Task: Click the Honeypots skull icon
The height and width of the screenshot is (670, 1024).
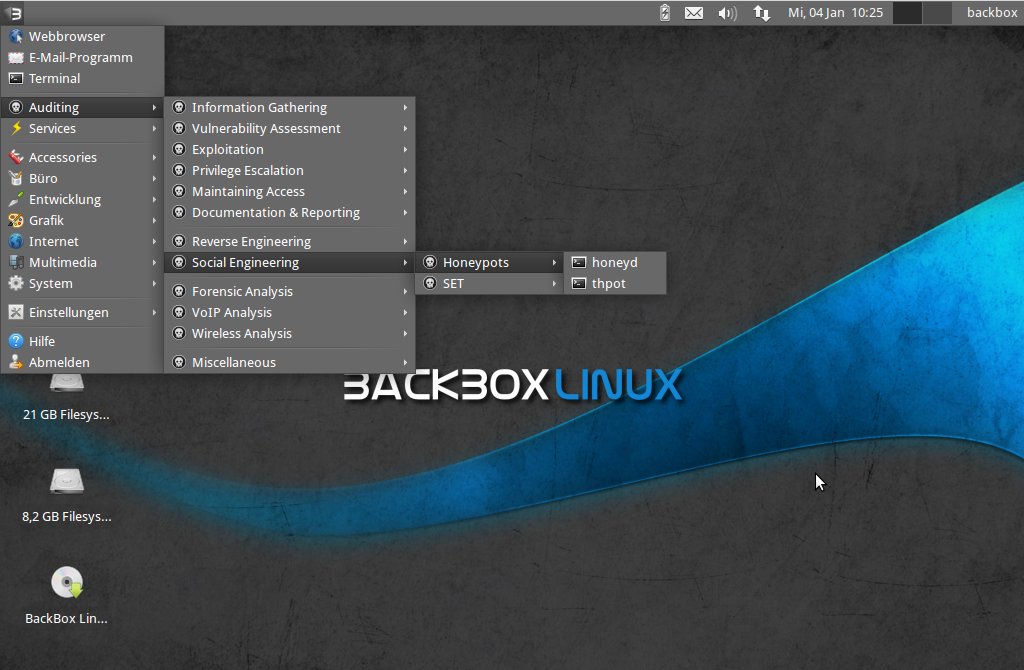Action: [430, 263]
